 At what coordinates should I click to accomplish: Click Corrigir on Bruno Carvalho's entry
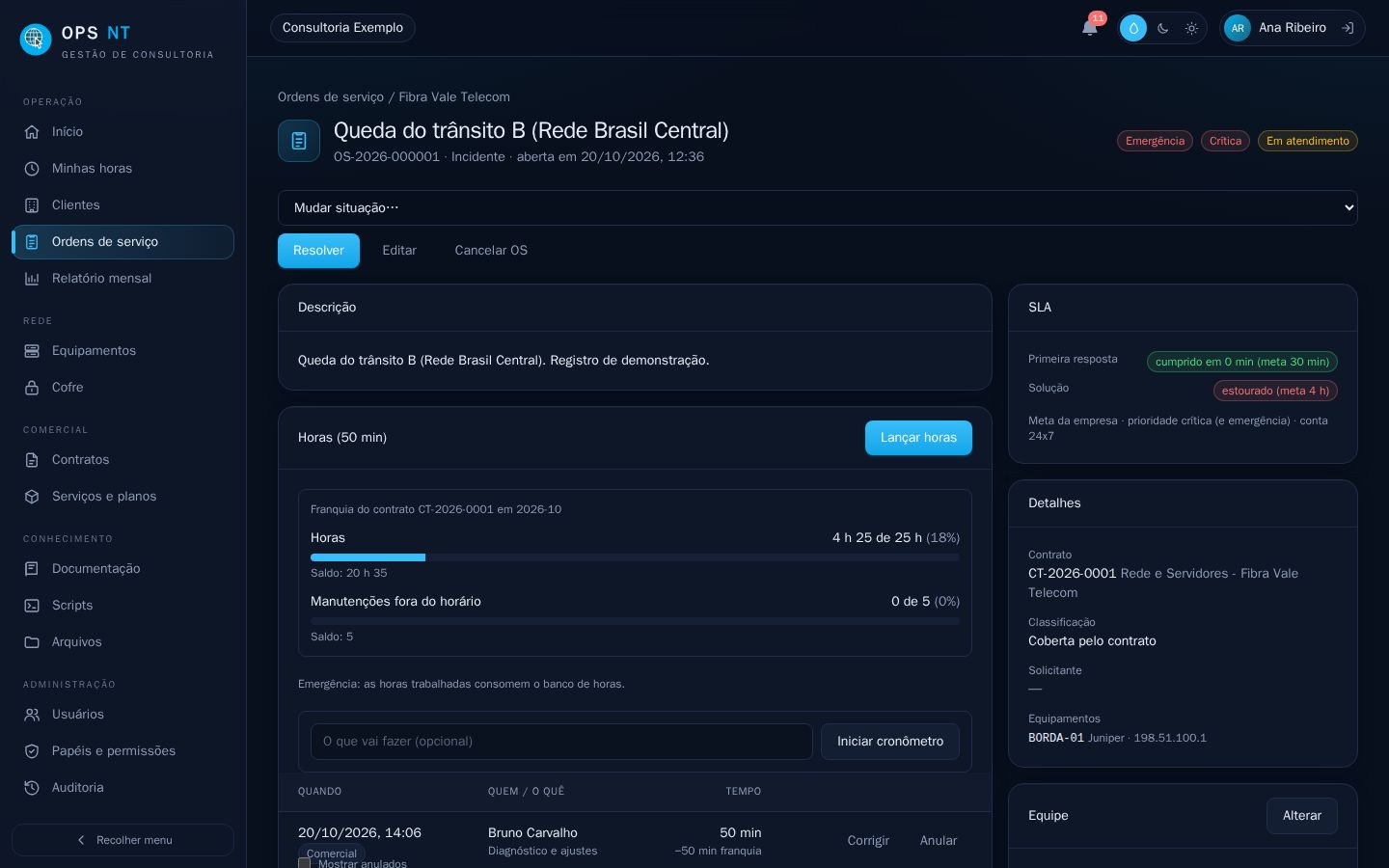click(x=868, y=841)
